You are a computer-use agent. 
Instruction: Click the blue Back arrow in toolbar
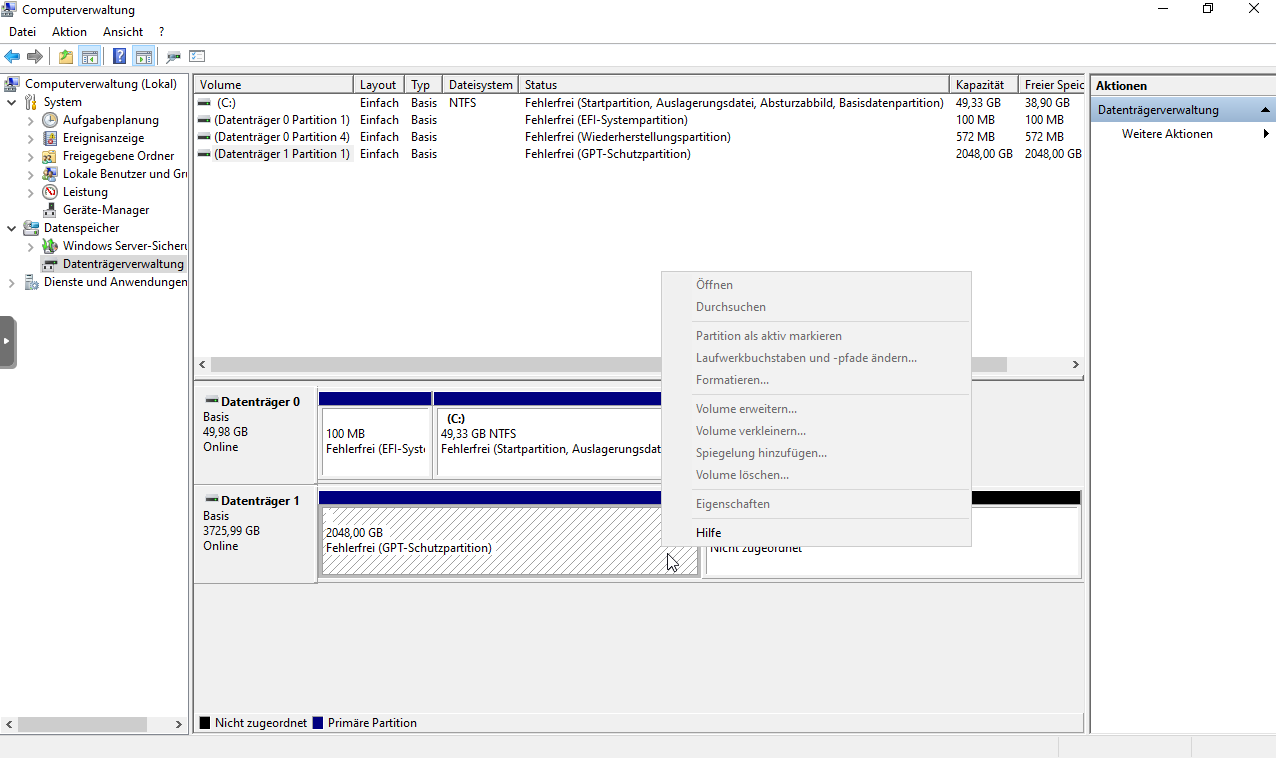(12, 57)
